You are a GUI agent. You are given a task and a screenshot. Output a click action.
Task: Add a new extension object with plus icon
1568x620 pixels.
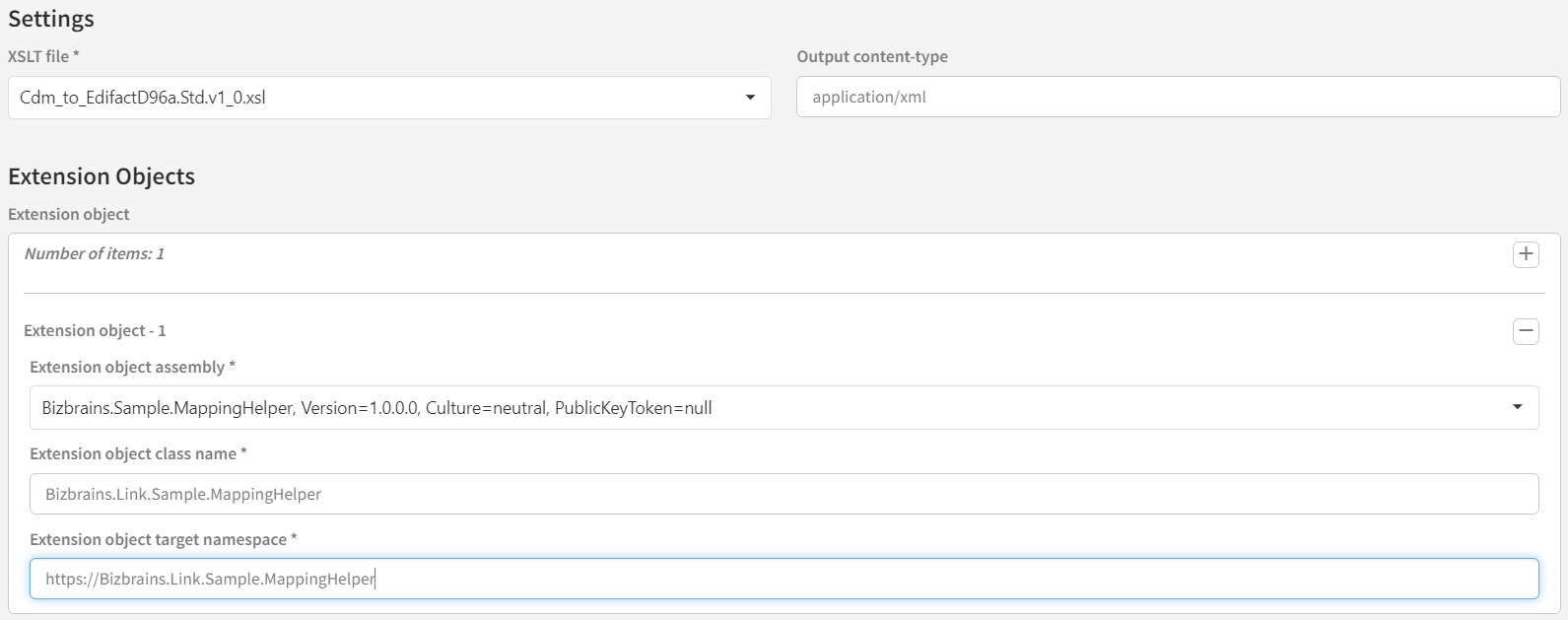point(1526,254)
